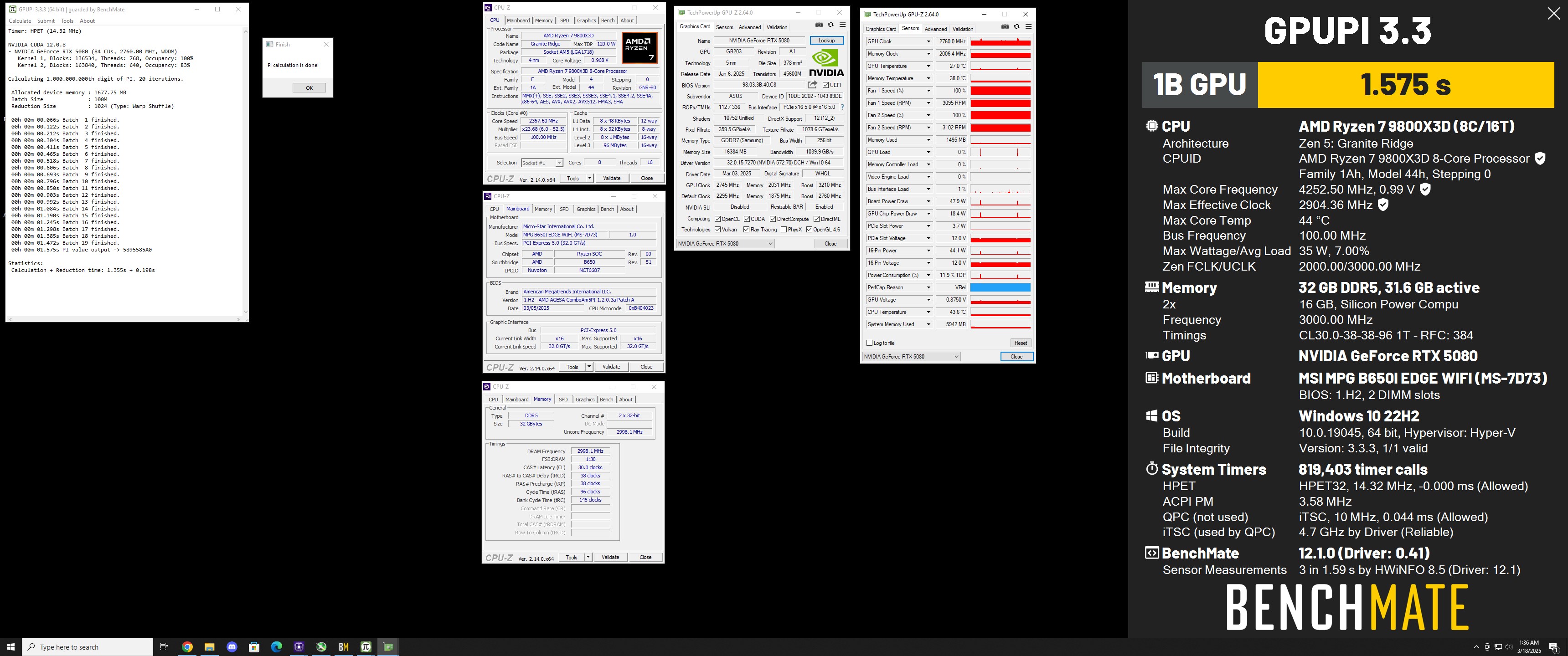This screenshot has width=1568, height=656.
Task: Click Validate in the CPU-Z Mainboard window
Action: click(x=610, y=367)
